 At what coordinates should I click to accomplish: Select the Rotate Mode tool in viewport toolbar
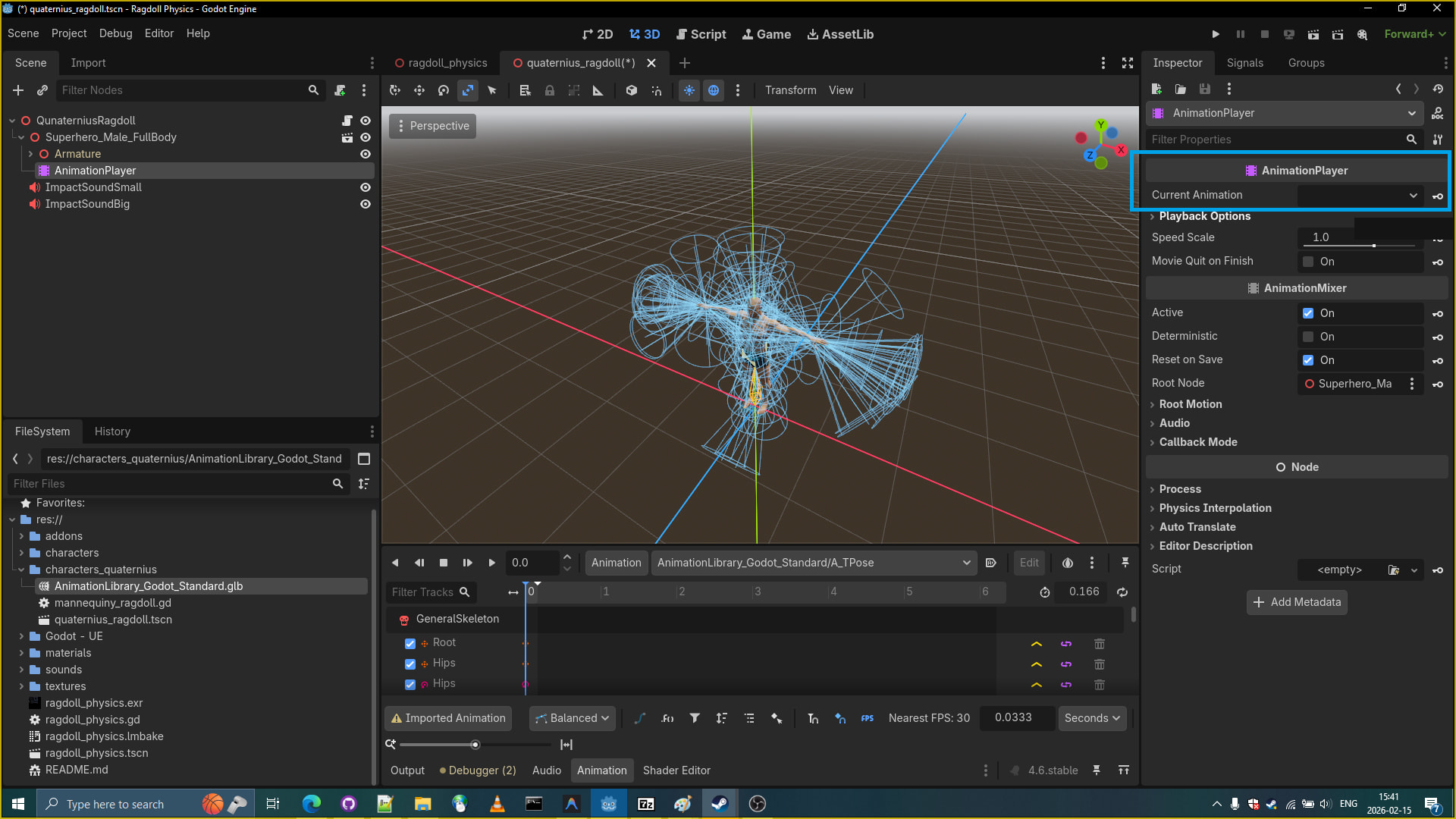click(x=444, y=90)
